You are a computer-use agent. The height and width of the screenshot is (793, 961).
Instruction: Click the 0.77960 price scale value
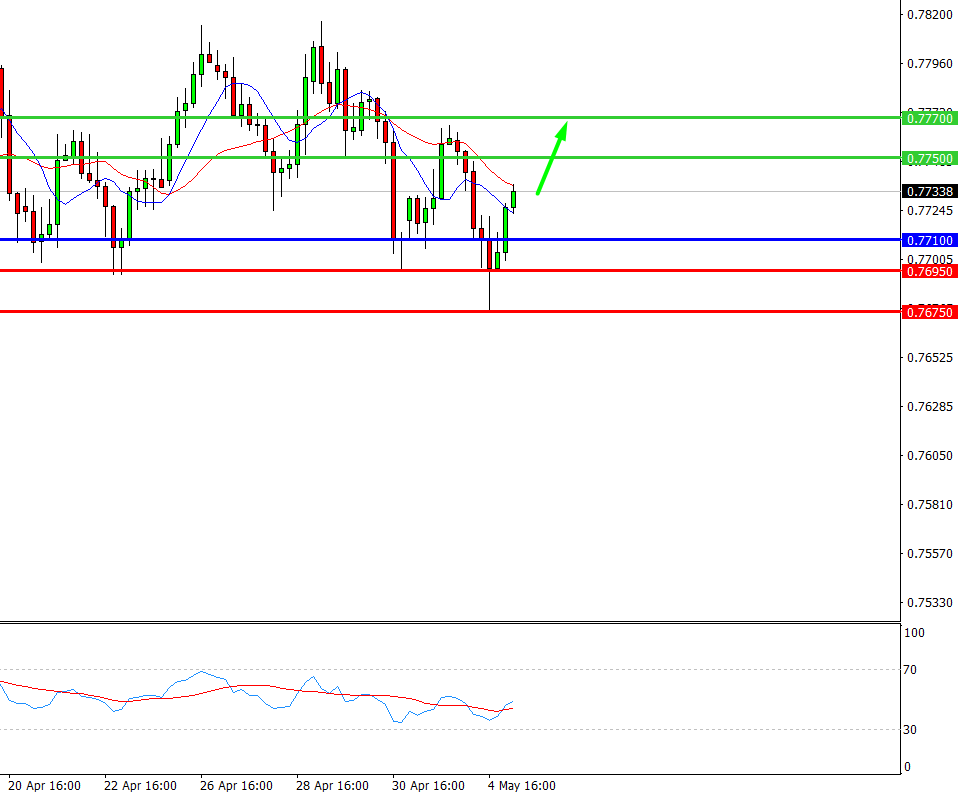[930, 64]
